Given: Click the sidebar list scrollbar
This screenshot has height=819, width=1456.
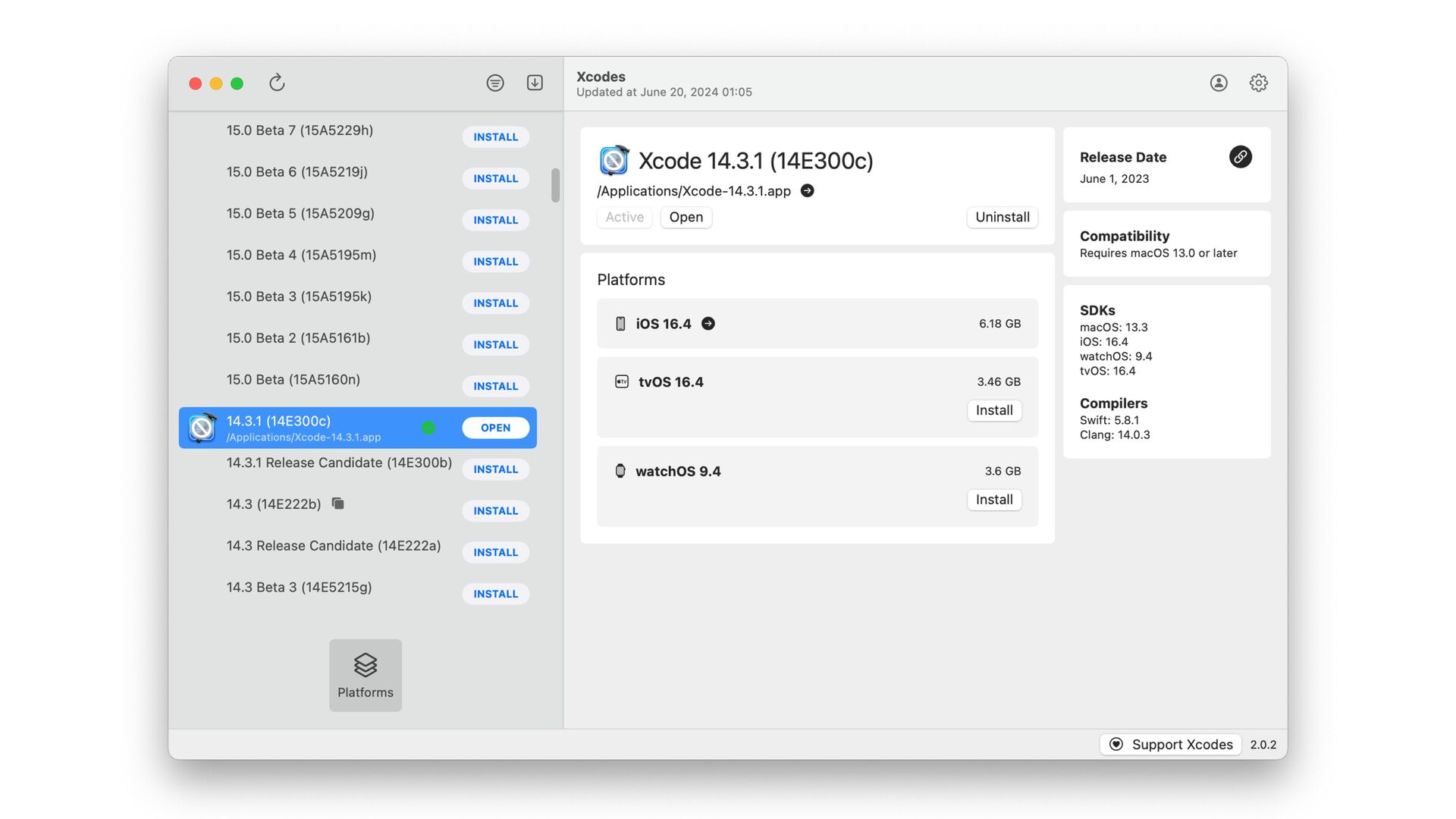Looking at the screenshot, I should pos(556,186).
